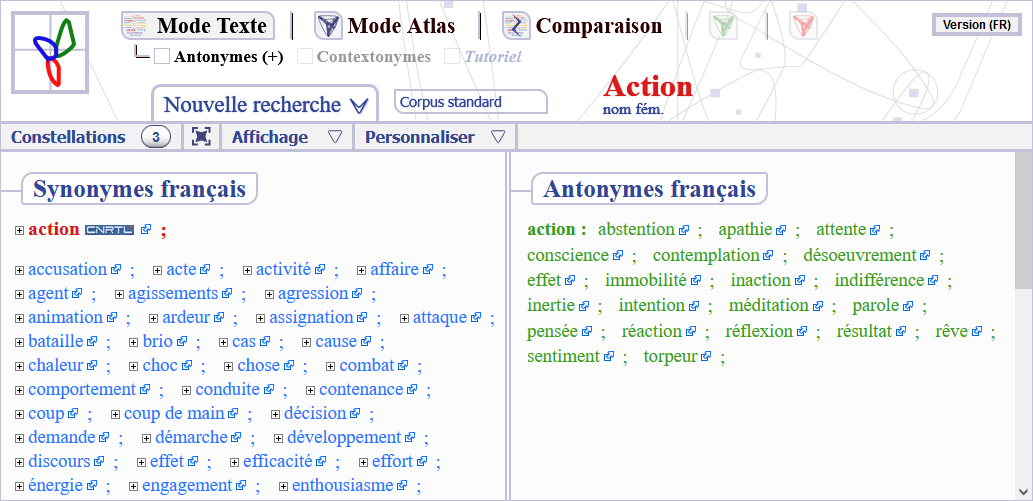1033x501 pixels.
Task: Click the Version (FR) button
Action: pos(976,25)
